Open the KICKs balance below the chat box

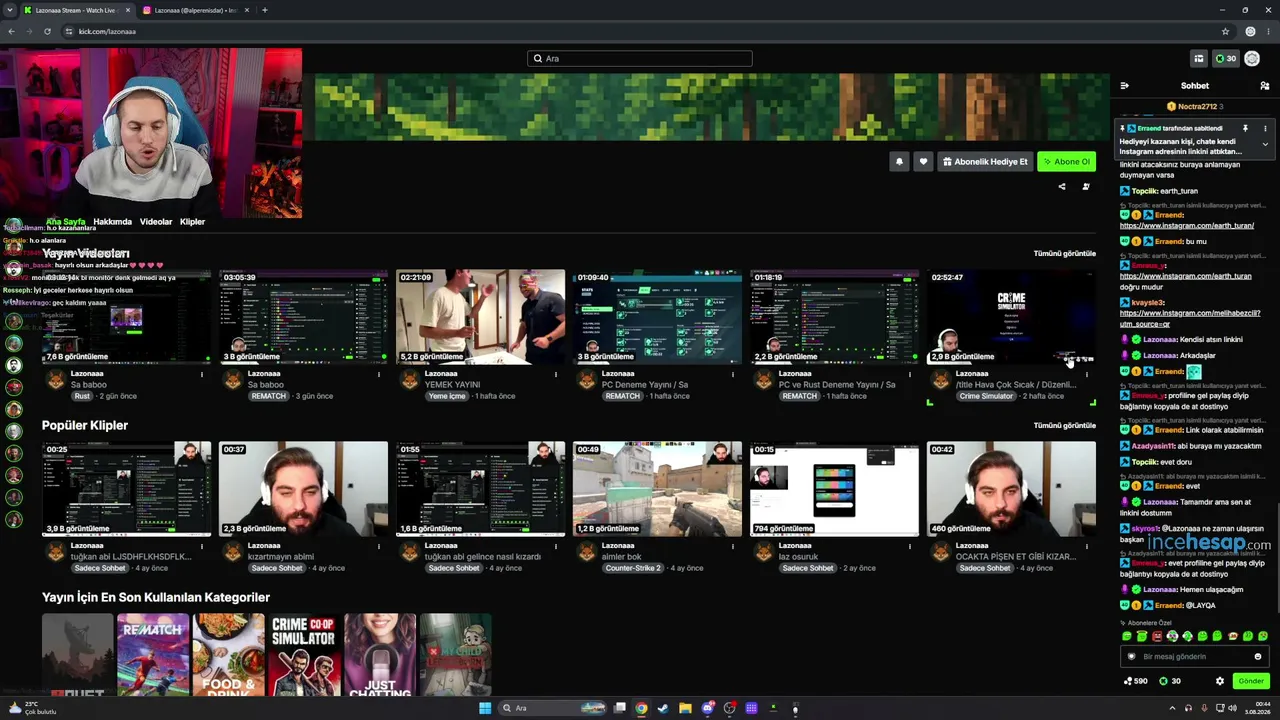tap(1169, 681)
